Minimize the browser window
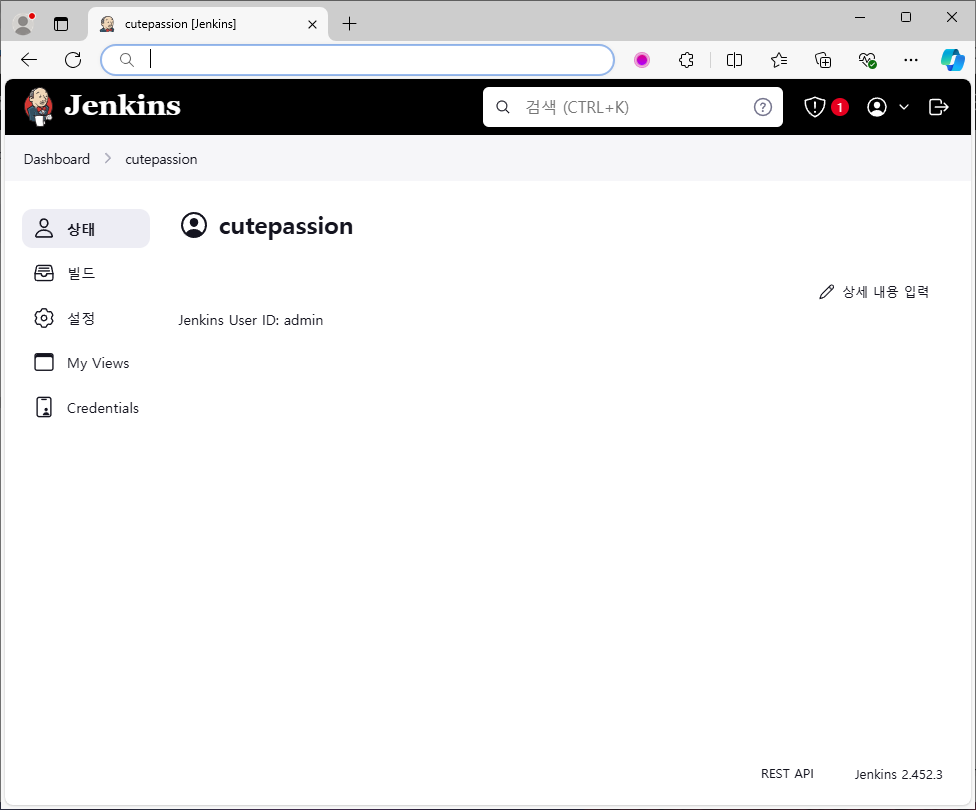Screen dimensions: 976x810 pos(860,17)
